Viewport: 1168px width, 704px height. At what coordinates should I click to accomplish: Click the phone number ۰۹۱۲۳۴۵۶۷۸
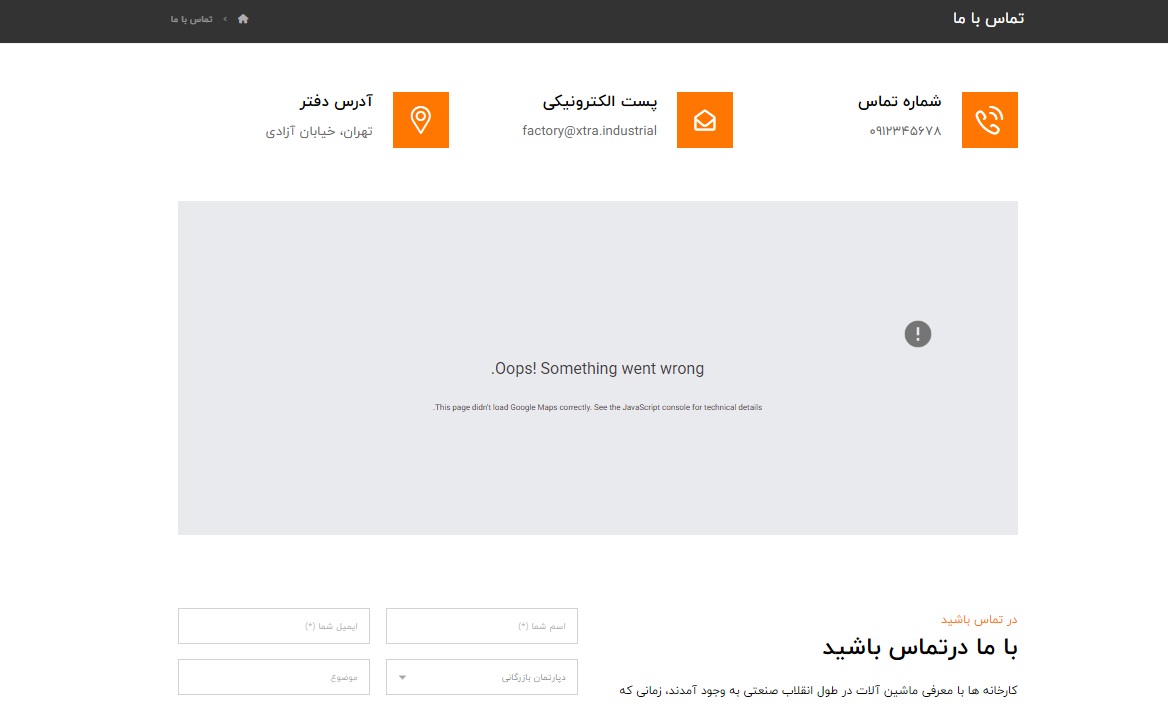(x=905, y=131)
